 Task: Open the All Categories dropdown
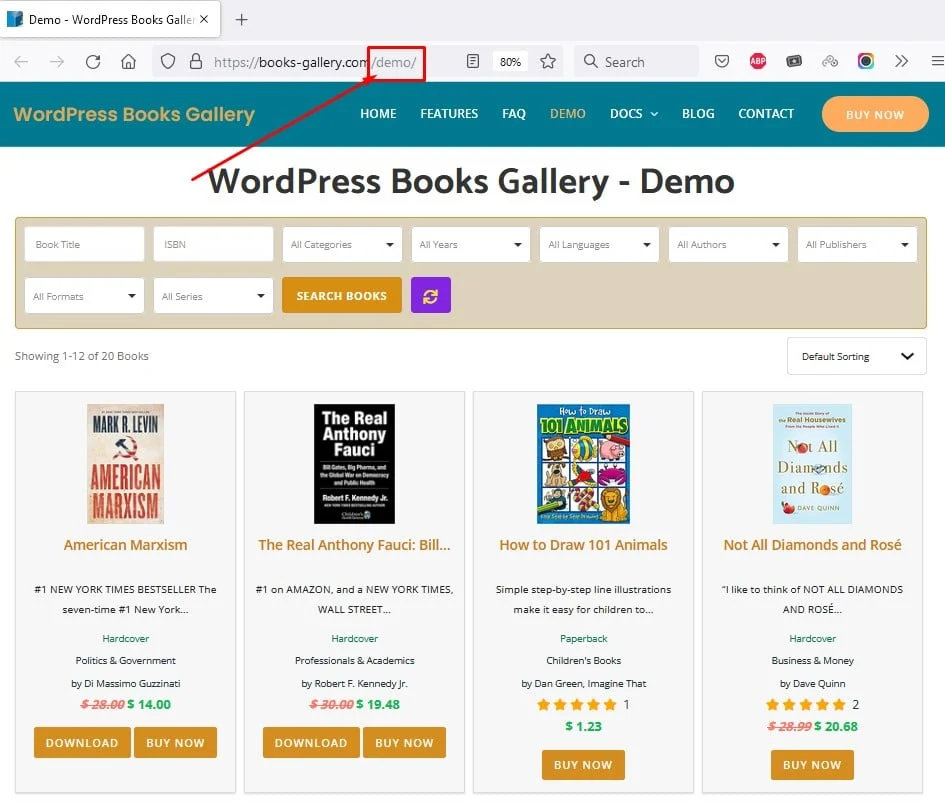(342, 244)
